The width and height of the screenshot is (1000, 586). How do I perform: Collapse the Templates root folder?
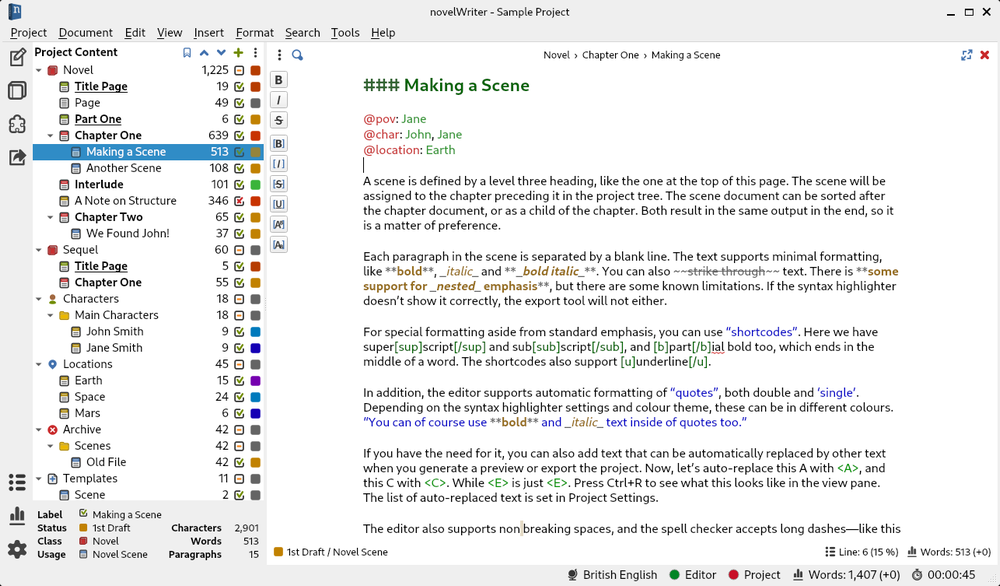click(39, 478)
